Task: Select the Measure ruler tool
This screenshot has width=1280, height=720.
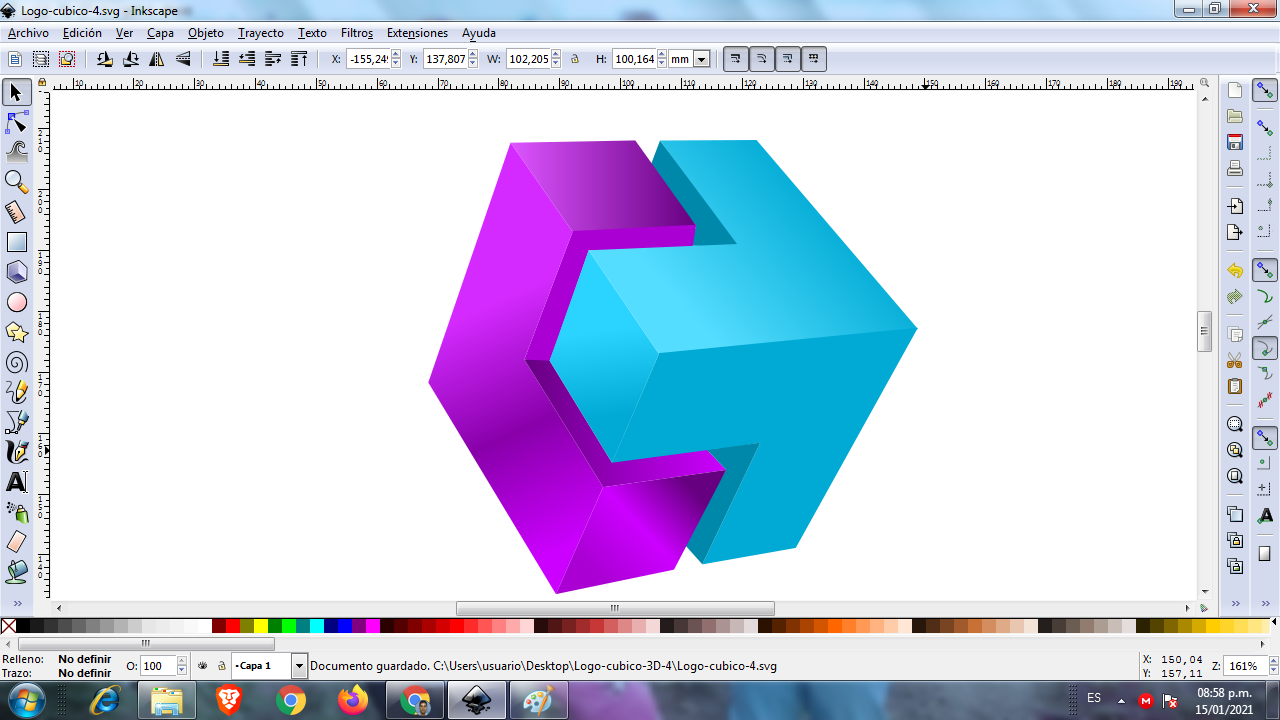Action: coord(16,212)
